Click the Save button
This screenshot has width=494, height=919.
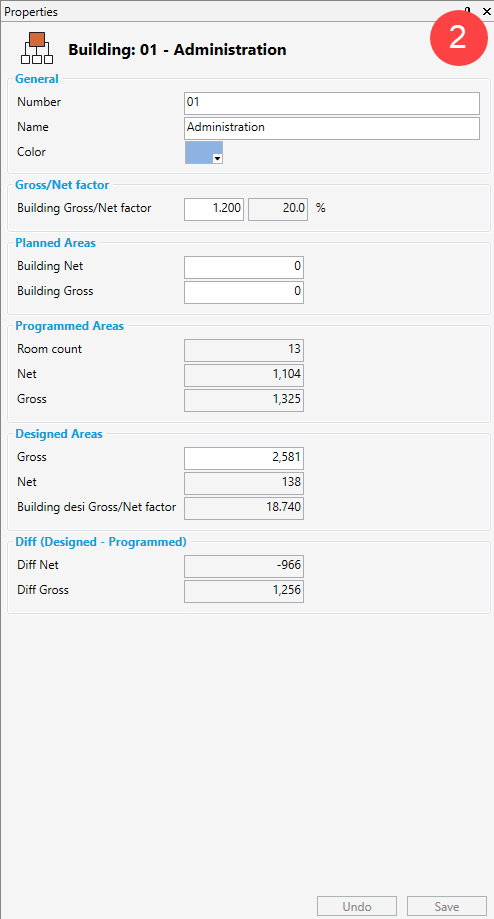click(x=447, y=907)
